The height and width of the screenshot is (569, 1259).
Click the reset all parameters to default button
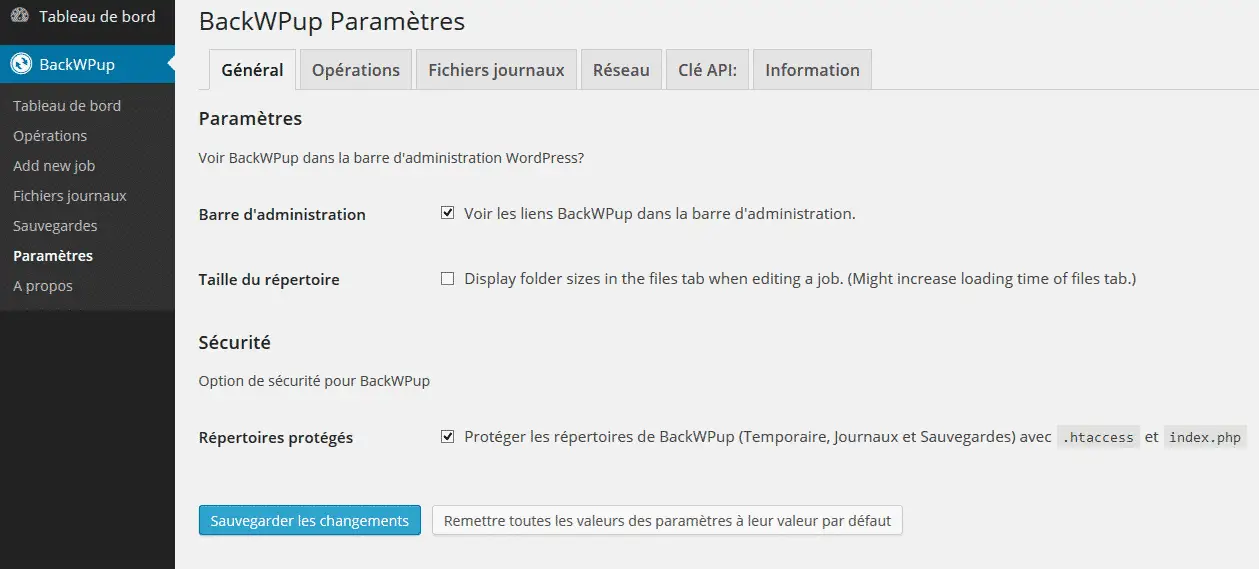coord(667,520)
